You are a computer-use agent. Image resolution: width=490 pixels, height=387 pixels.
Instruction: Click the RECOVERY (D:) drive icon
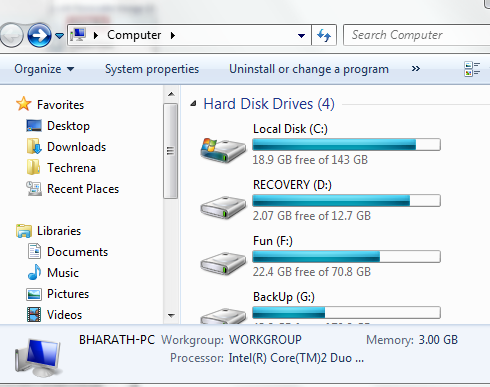pyautogui.click(x=223, y=207)
